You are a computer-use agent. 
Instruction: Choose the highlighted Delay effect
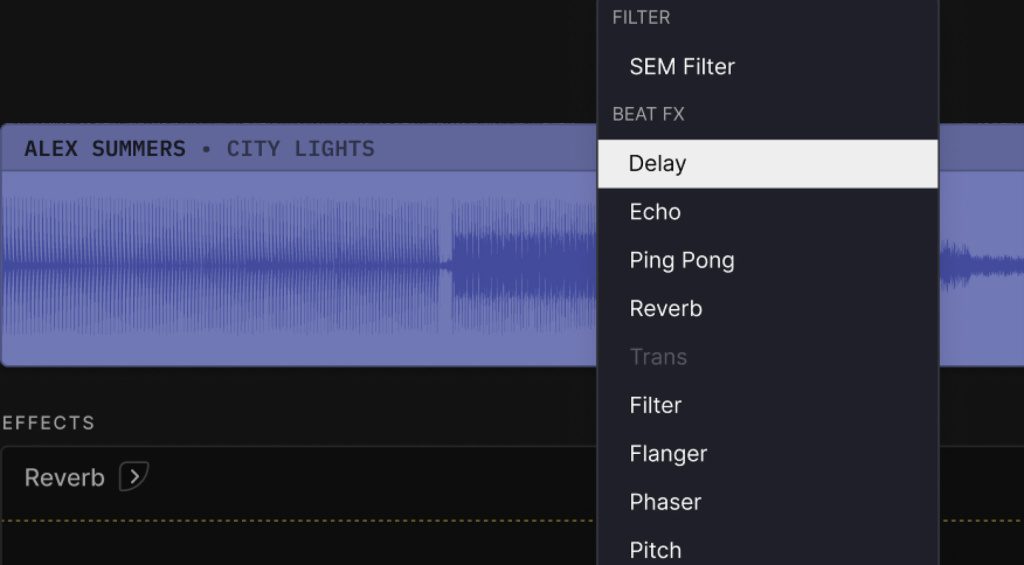click(768, 163)
